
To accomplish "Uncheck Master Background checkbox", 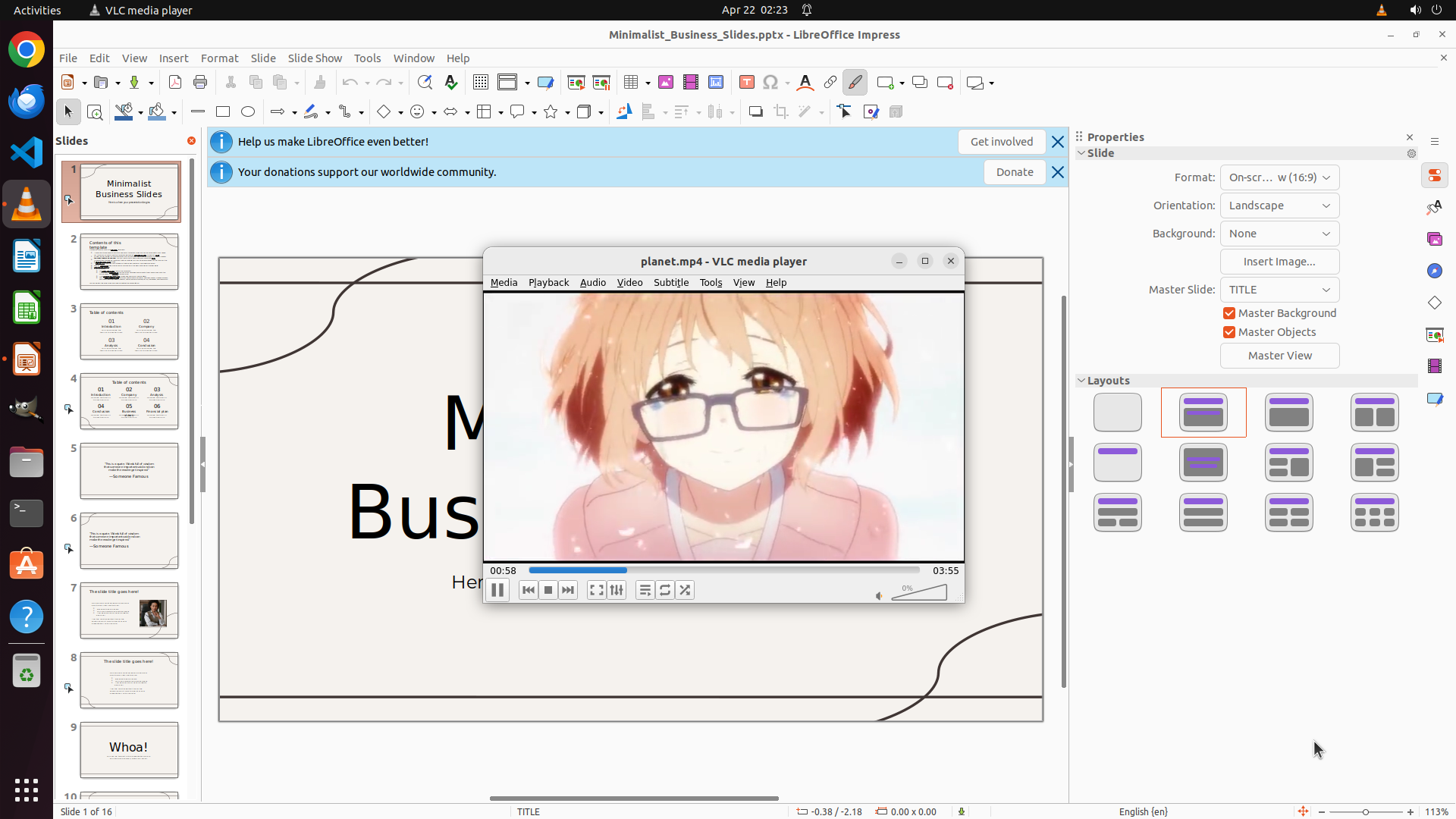I will 1229,313.
